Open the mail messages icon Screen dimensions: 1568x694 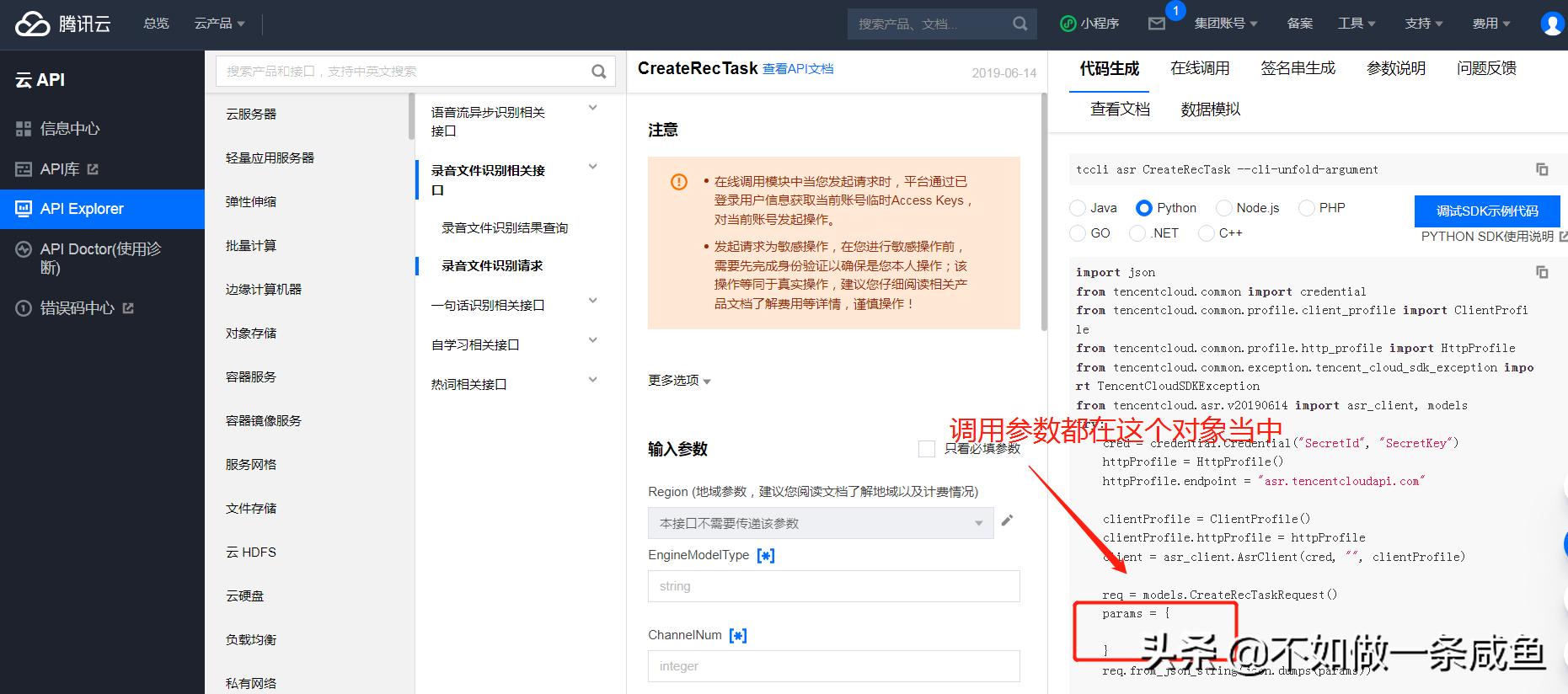coord(1157,24)
